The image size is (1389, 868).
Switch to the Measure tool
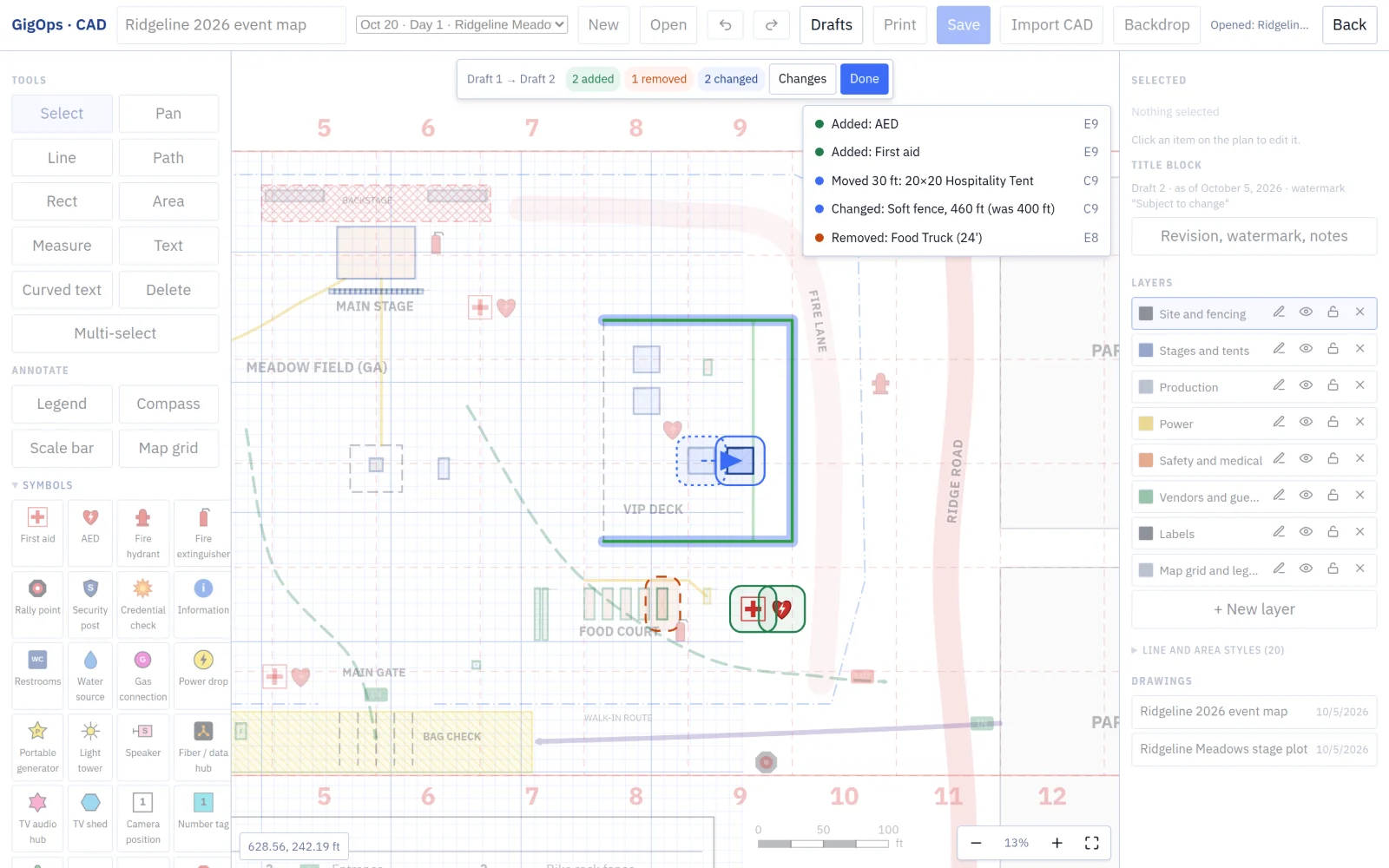[x=62, y=246]
